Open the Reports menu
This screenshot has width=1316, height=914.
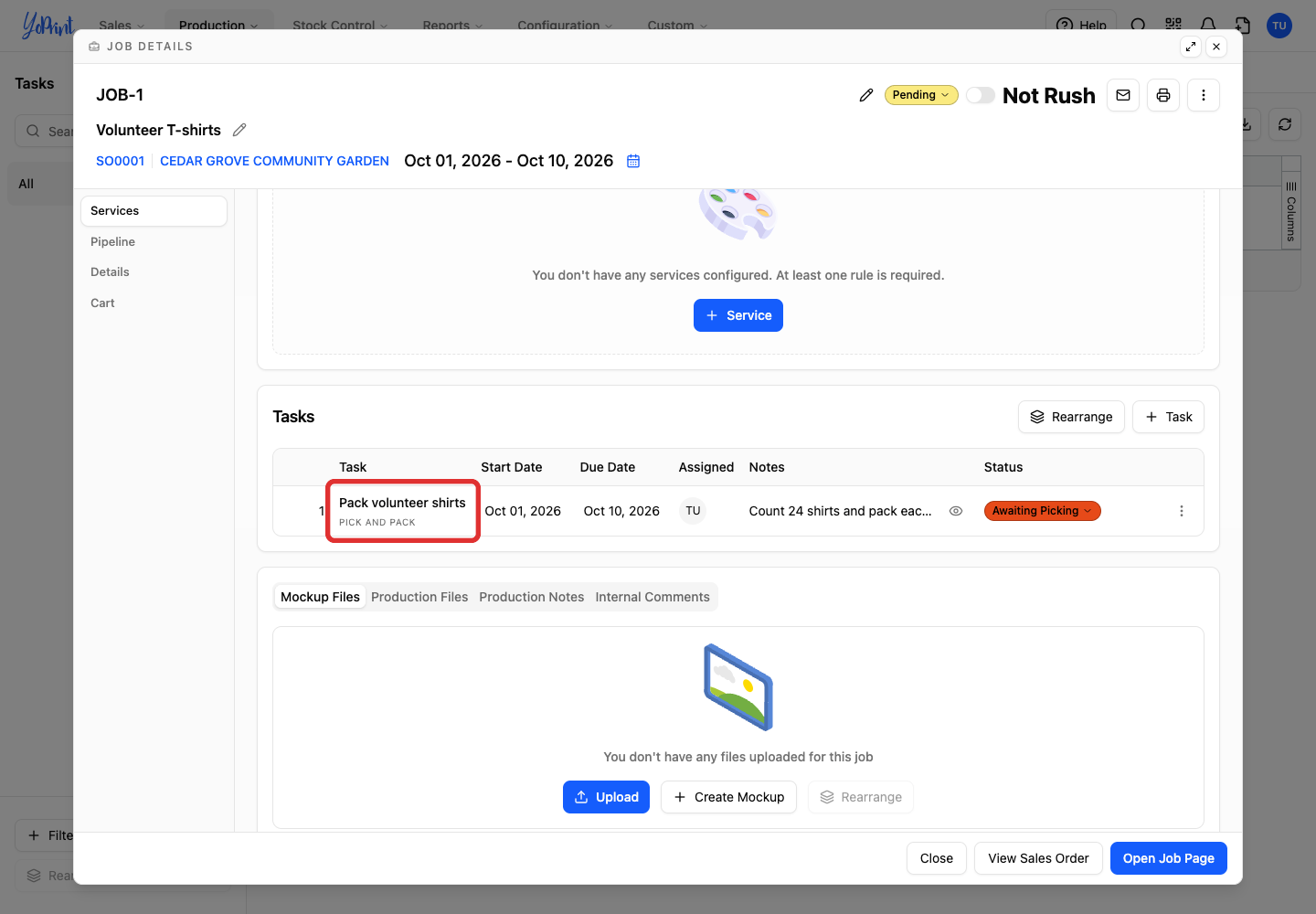[452, 25]
